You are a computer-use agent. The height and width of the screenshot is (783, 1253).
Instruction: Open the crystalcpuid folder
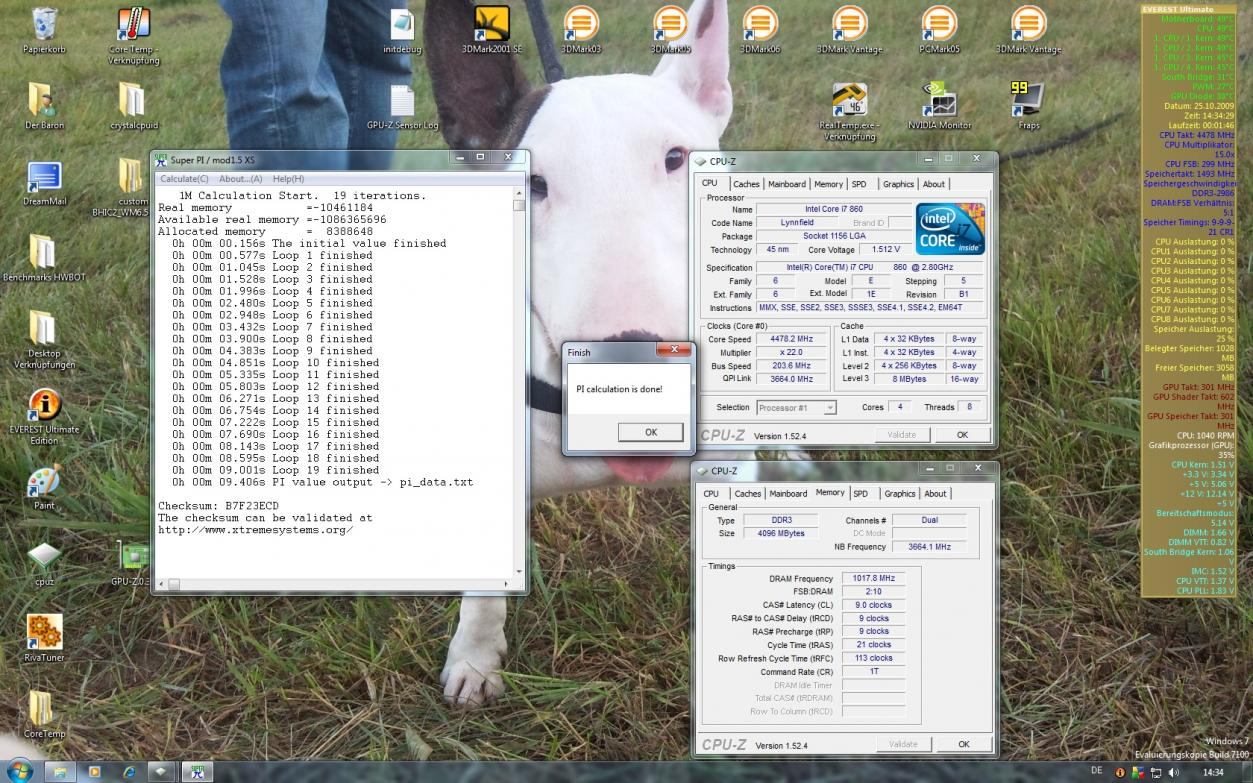(x=133, y=100)
